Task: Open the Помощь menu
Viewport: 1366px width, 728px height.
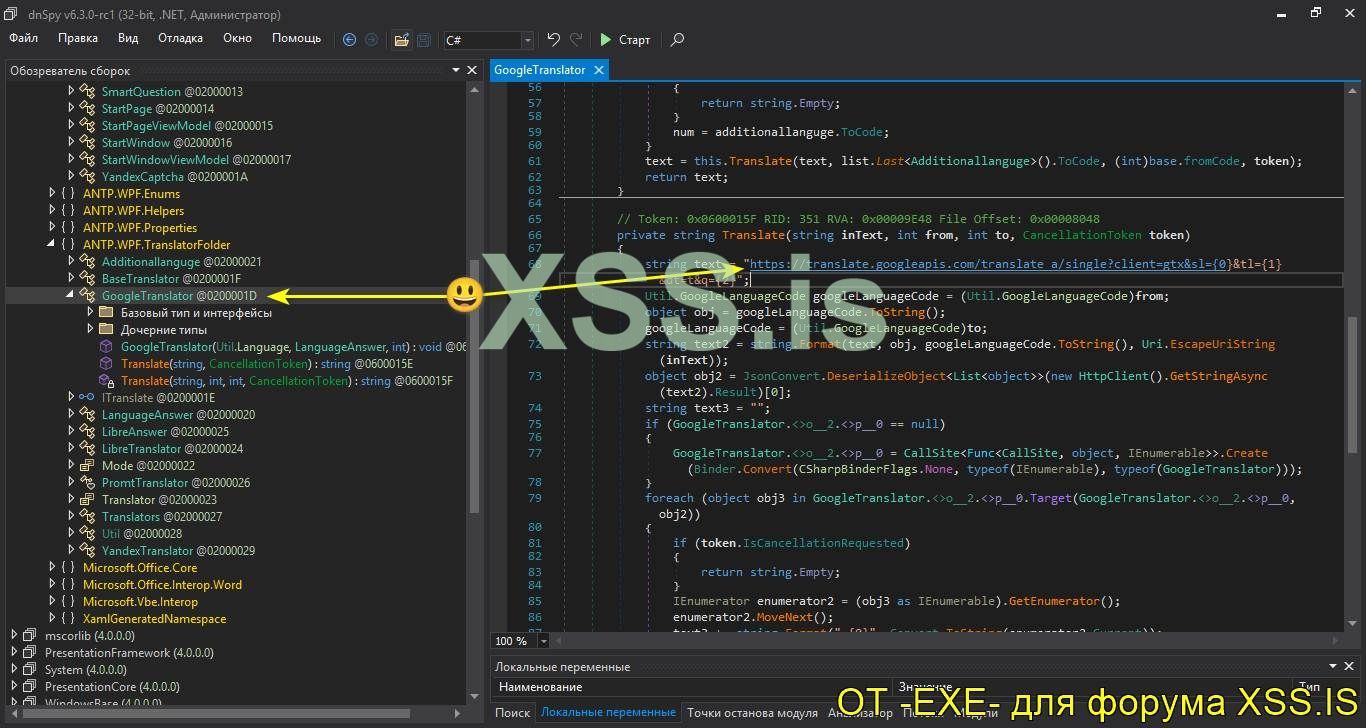Action: tap(297, 38)
